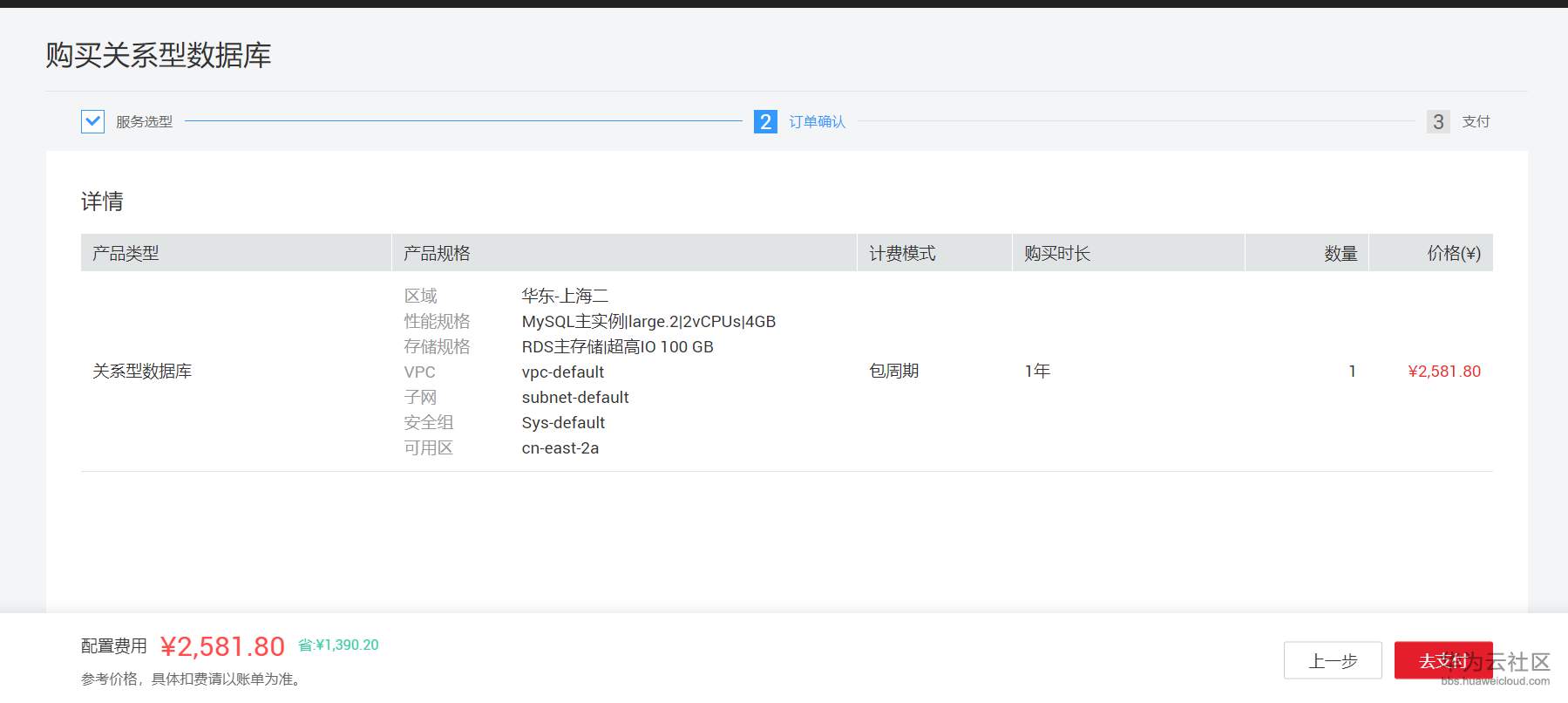
Task: Click the 可用区 spec label
Action: (x=429, y=447)
